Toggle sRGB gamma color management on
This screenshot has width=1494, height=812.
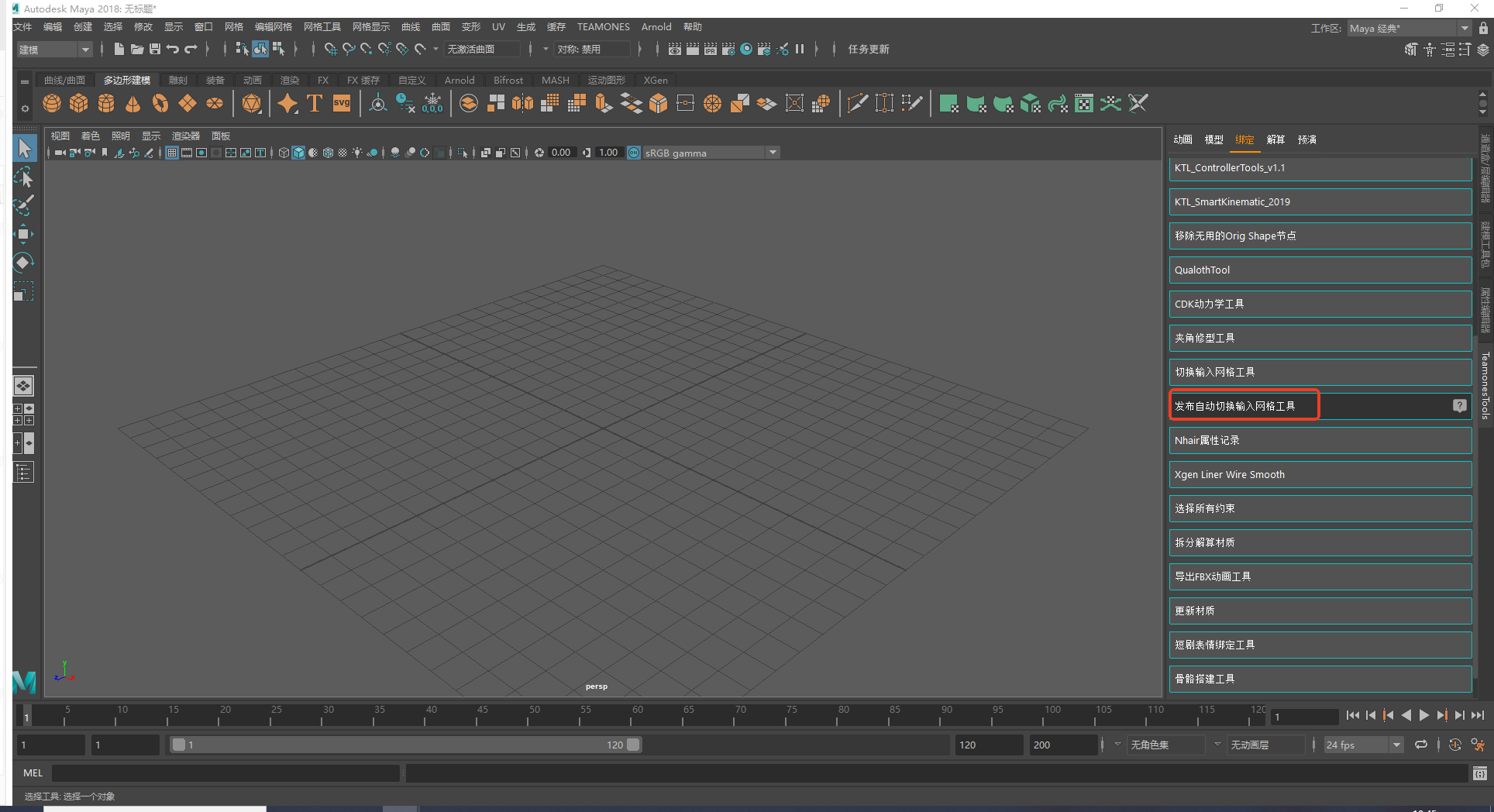pyautogui.click(x=634, y=153)
